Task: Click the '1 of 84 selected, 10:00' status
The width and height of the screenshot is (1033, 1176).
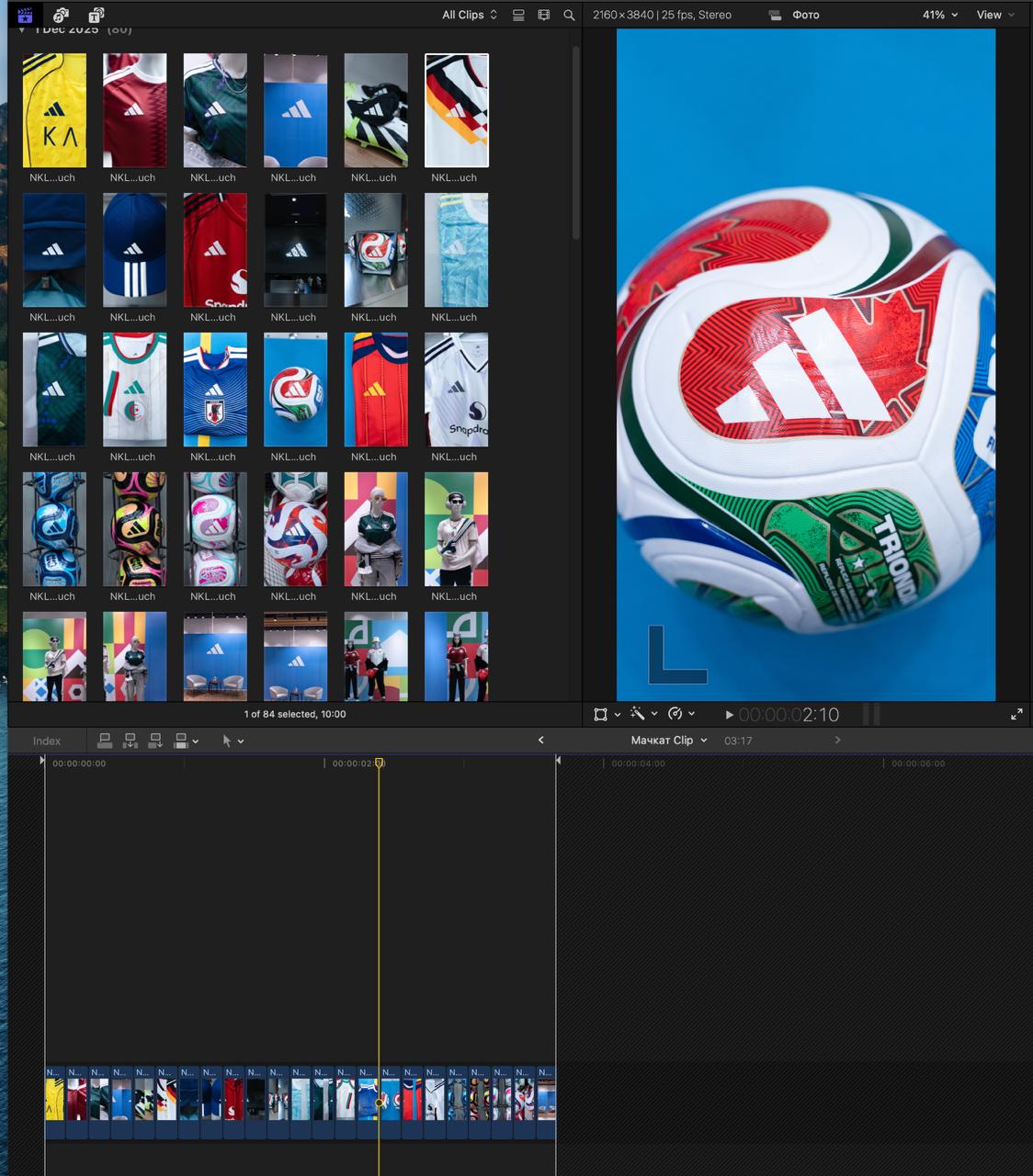Action: [x=295, y=714]
